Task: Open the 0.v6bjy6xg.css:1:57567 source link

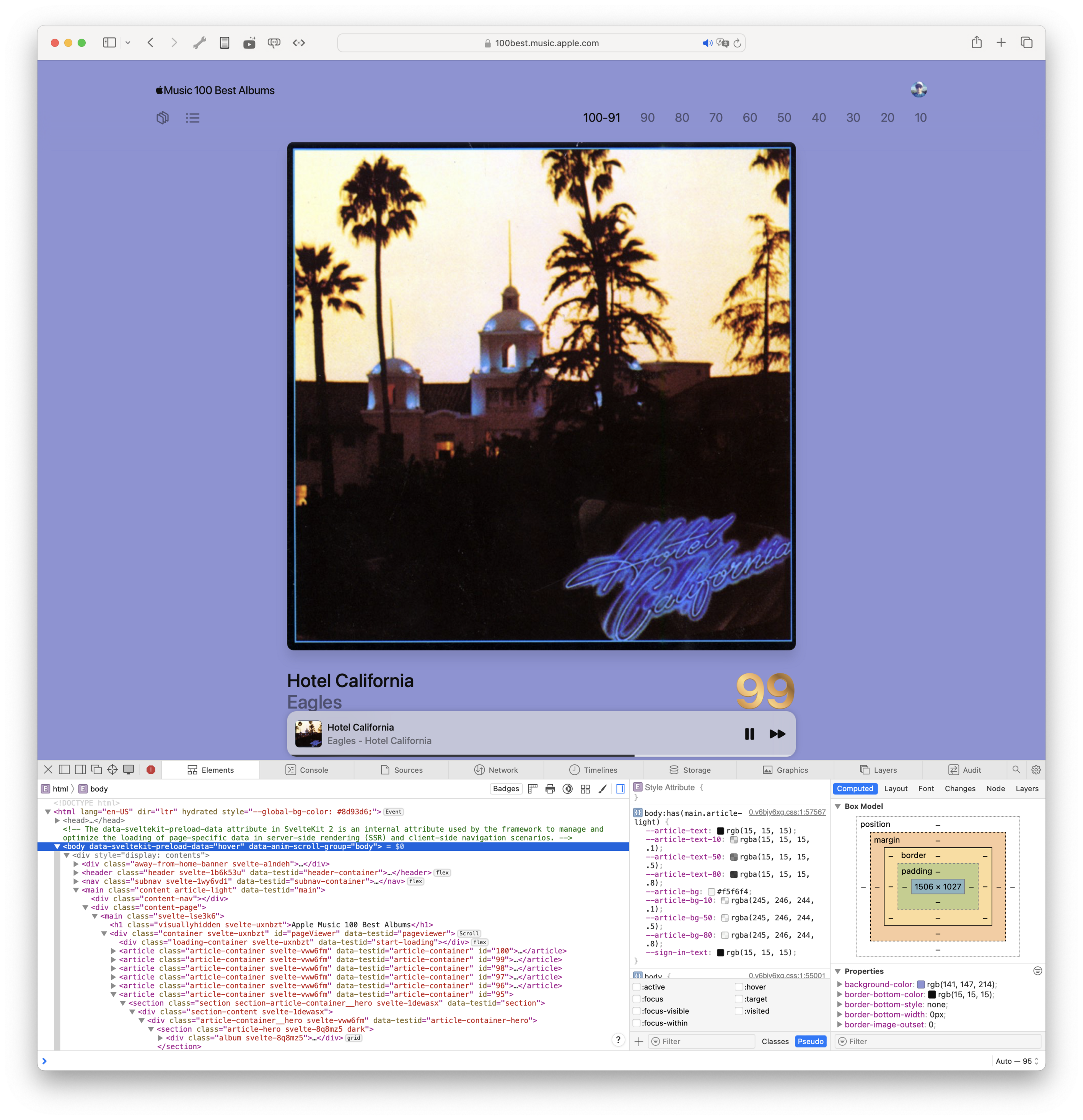Action: point(787,812)
